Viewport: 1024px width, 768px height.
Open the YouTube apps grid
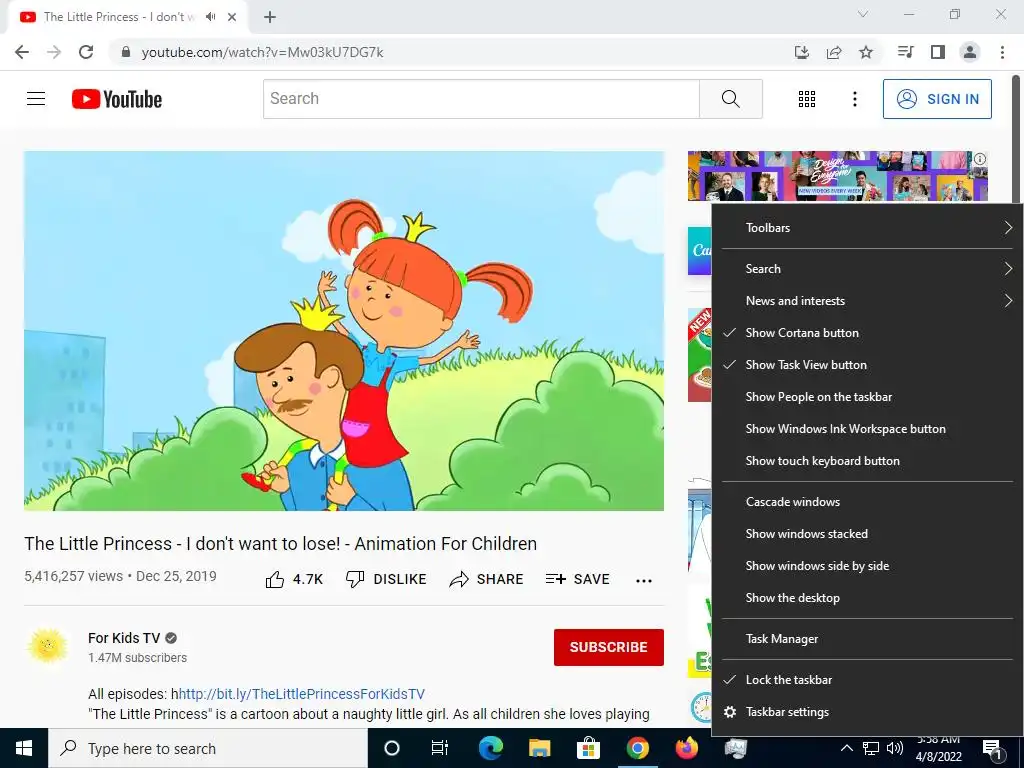pos(807,99)
